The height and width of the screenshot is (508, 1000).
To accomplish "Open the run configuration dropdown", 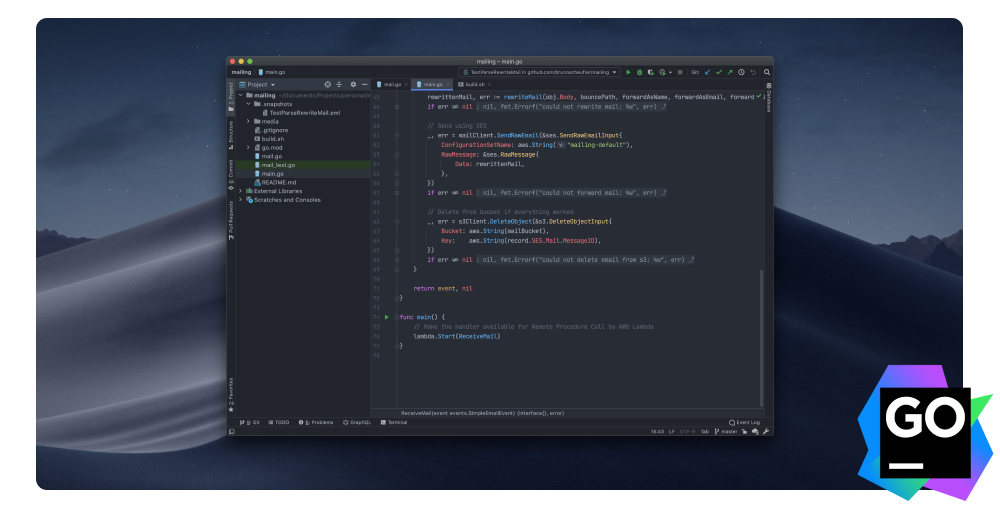I will click(540, 73).
